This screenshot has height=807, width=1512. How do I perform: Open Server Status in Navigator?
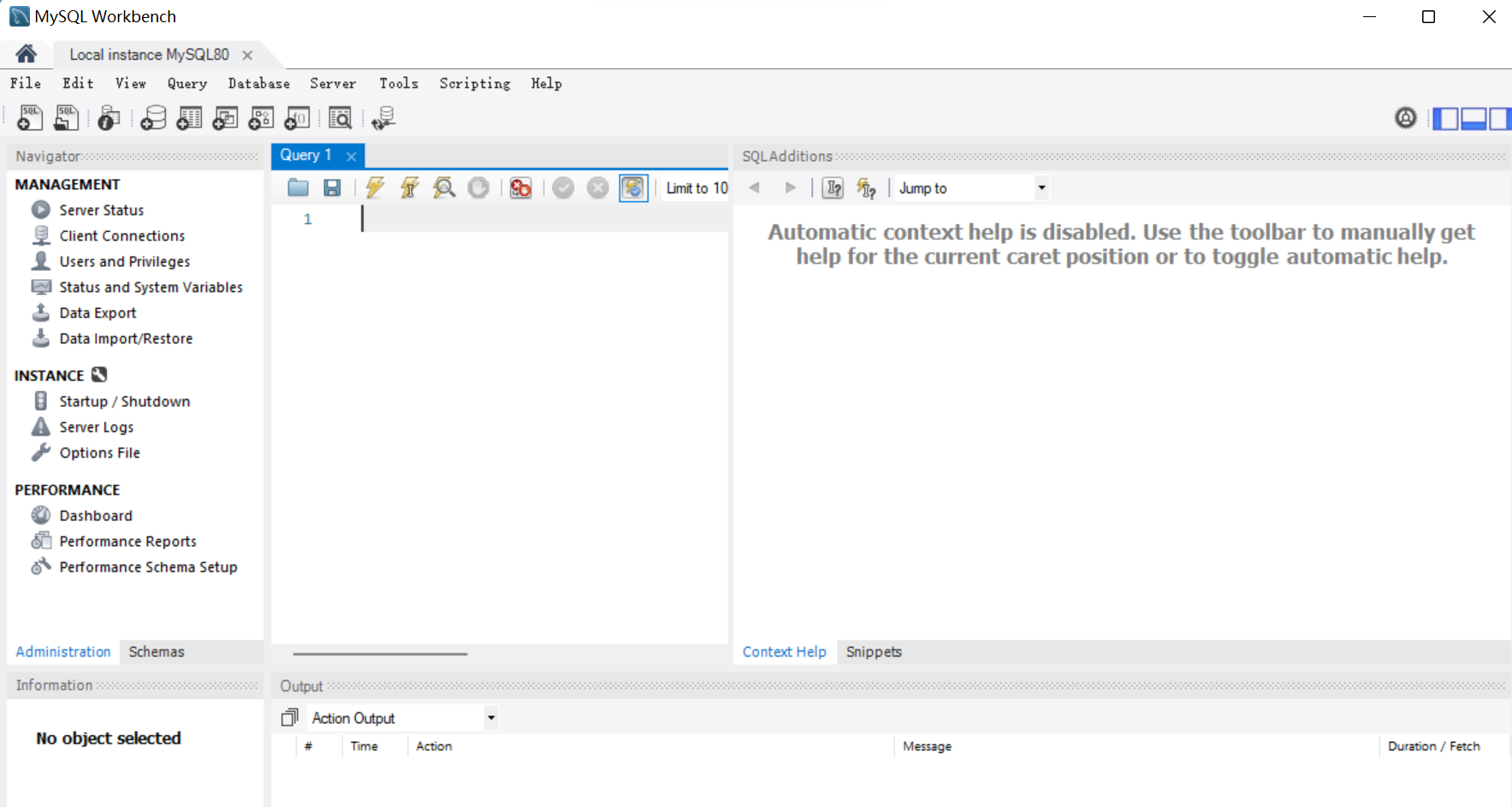tap(101, 210)
